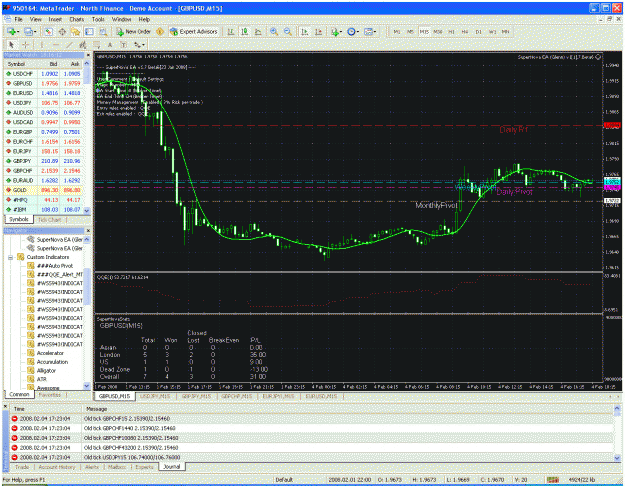Select the W1 timeframe button
The height and width of the screenshot is (486, 625).
point(492,31)
